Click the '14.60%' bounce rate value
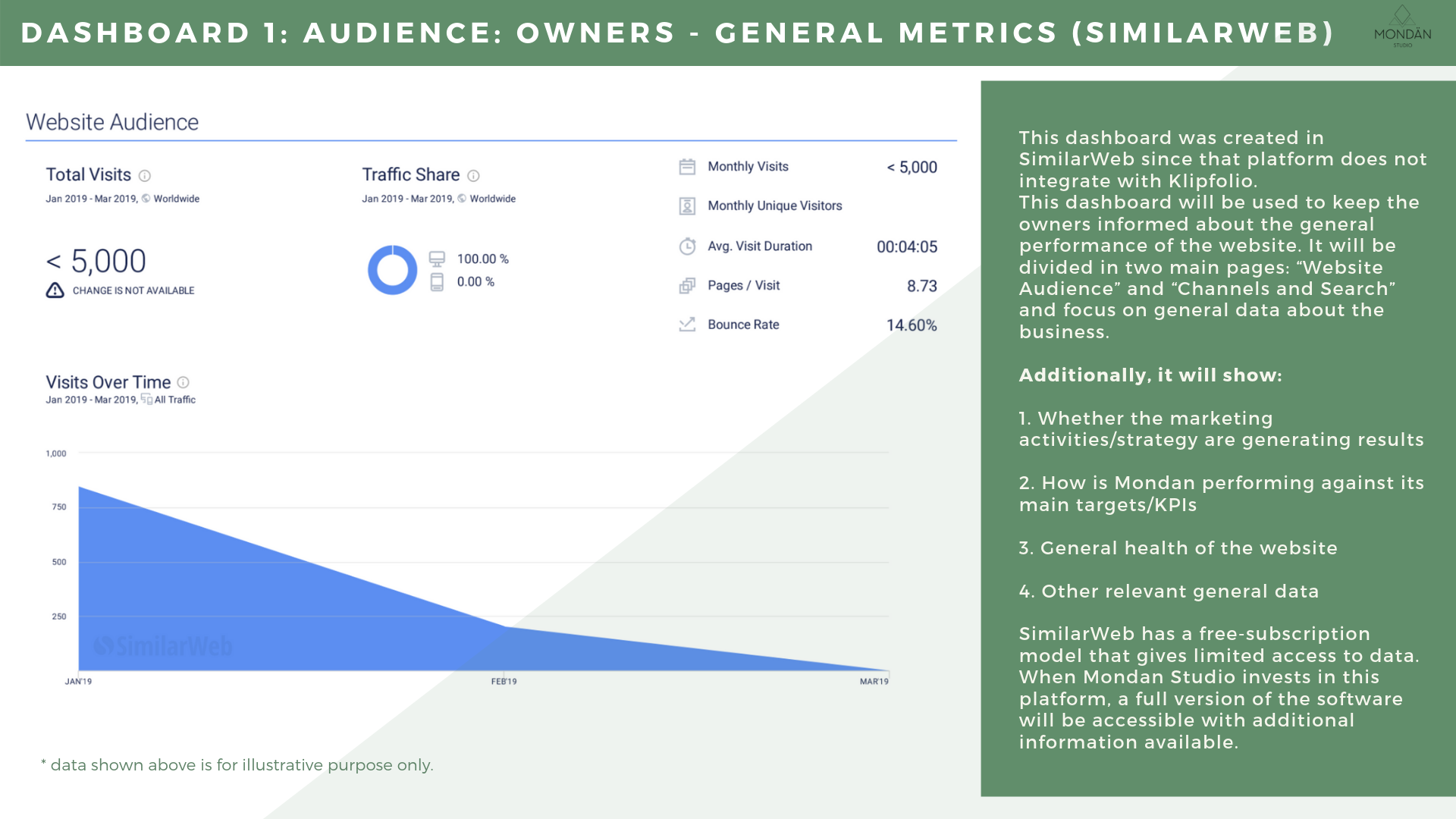Viewport: 1456px width, 819px height. coord(912,325)
